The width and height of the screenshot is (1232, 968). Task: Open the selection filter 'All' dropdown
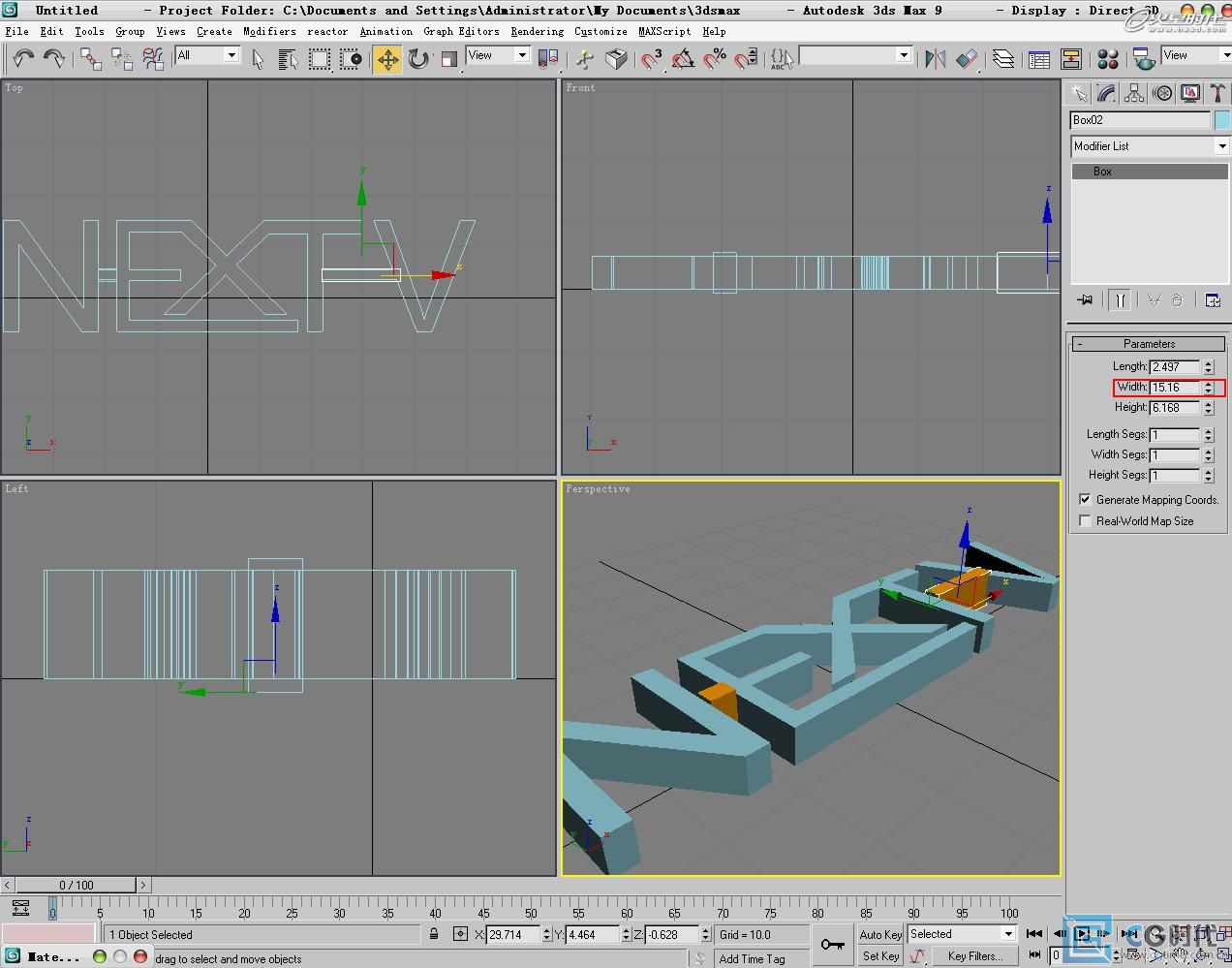tap(231, 55)
